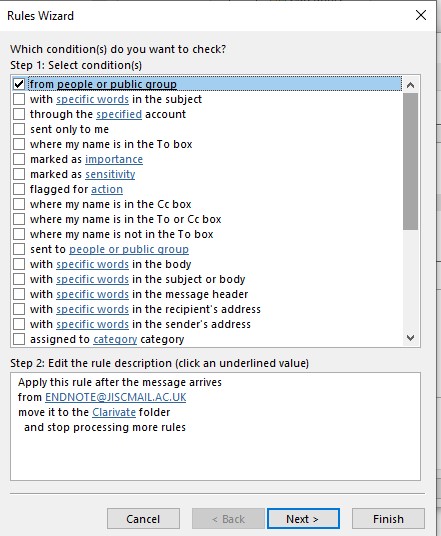Click the Next button

pyautogui.click(x=303, y=519)
